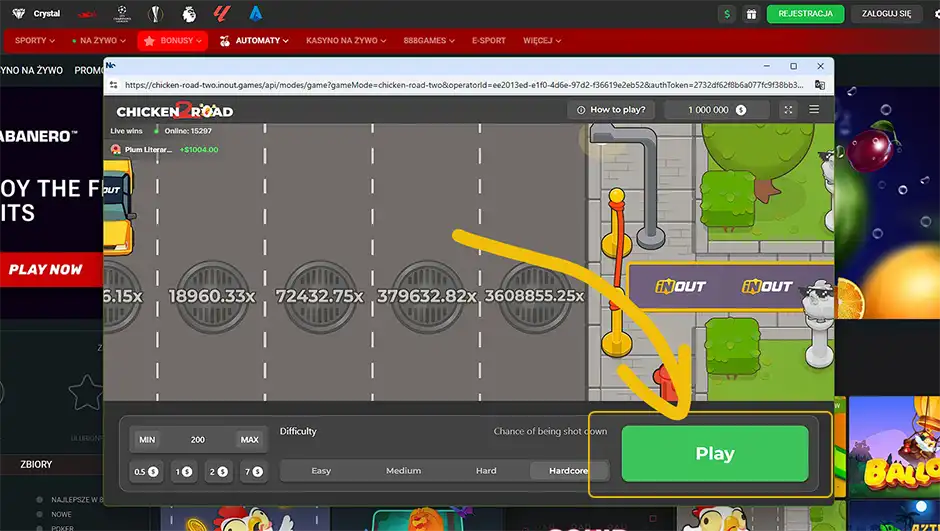Expand the WIĘCEJ dropdown

click(x=542, y=41)
